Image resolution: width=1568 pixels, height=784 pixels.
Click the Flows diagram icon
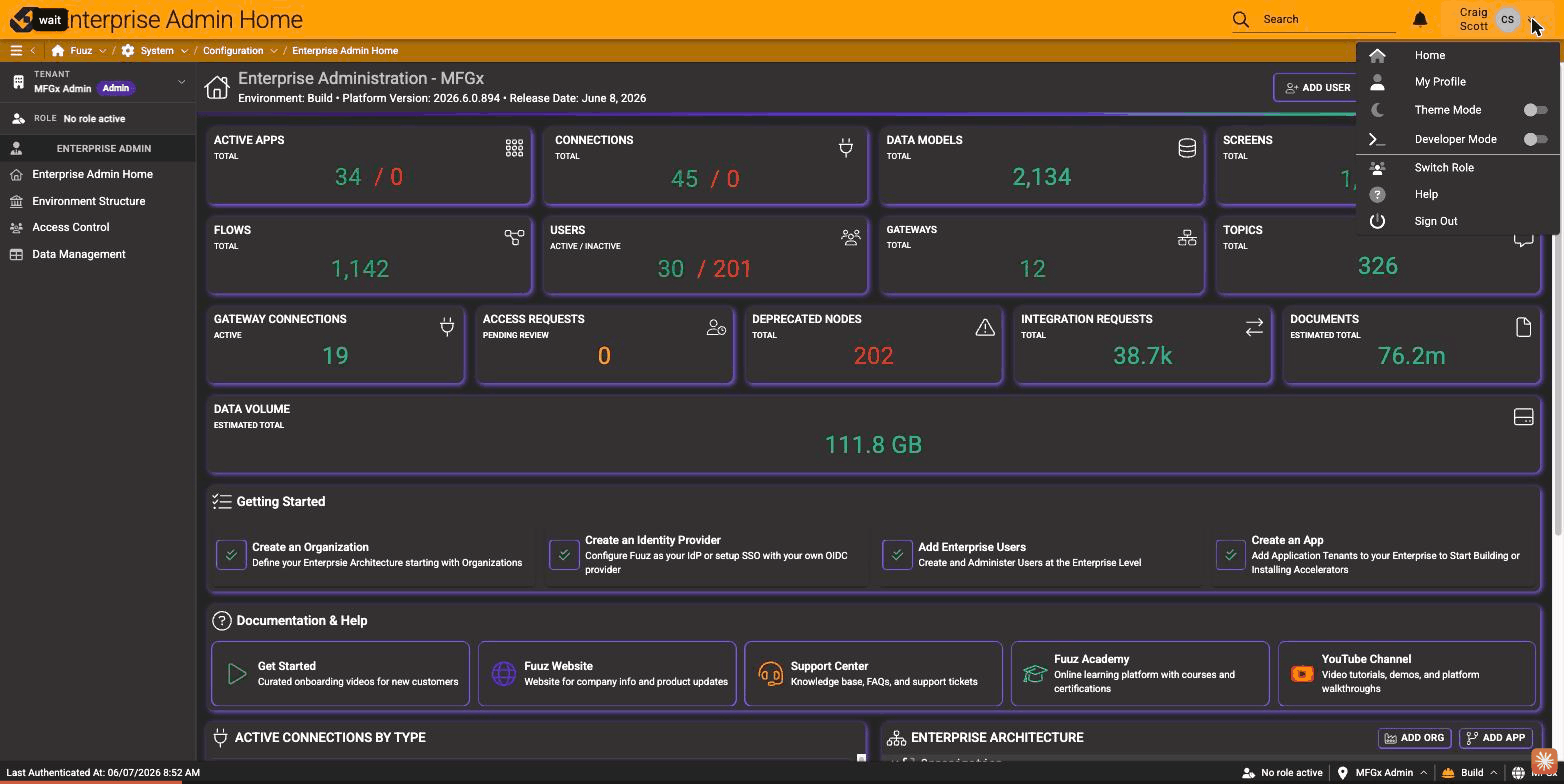point(514,237)
